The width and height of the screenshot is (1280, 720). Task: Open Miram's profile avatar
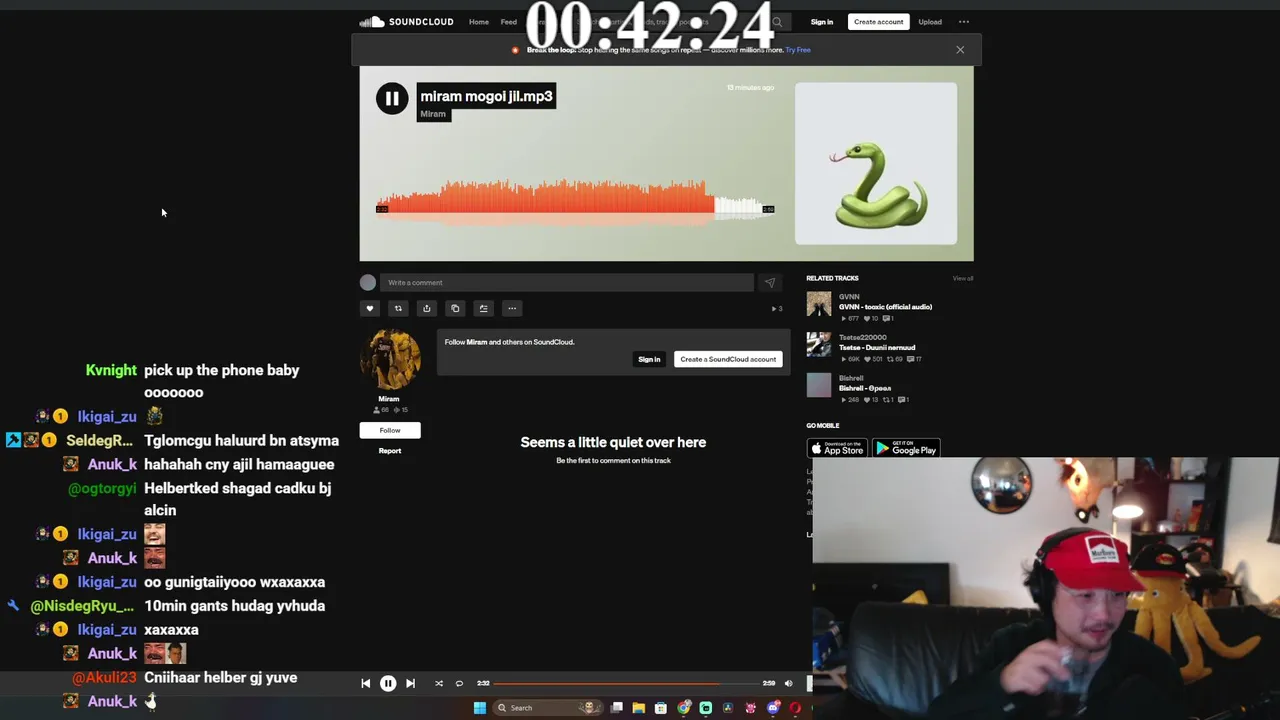[x=390, y=359]
